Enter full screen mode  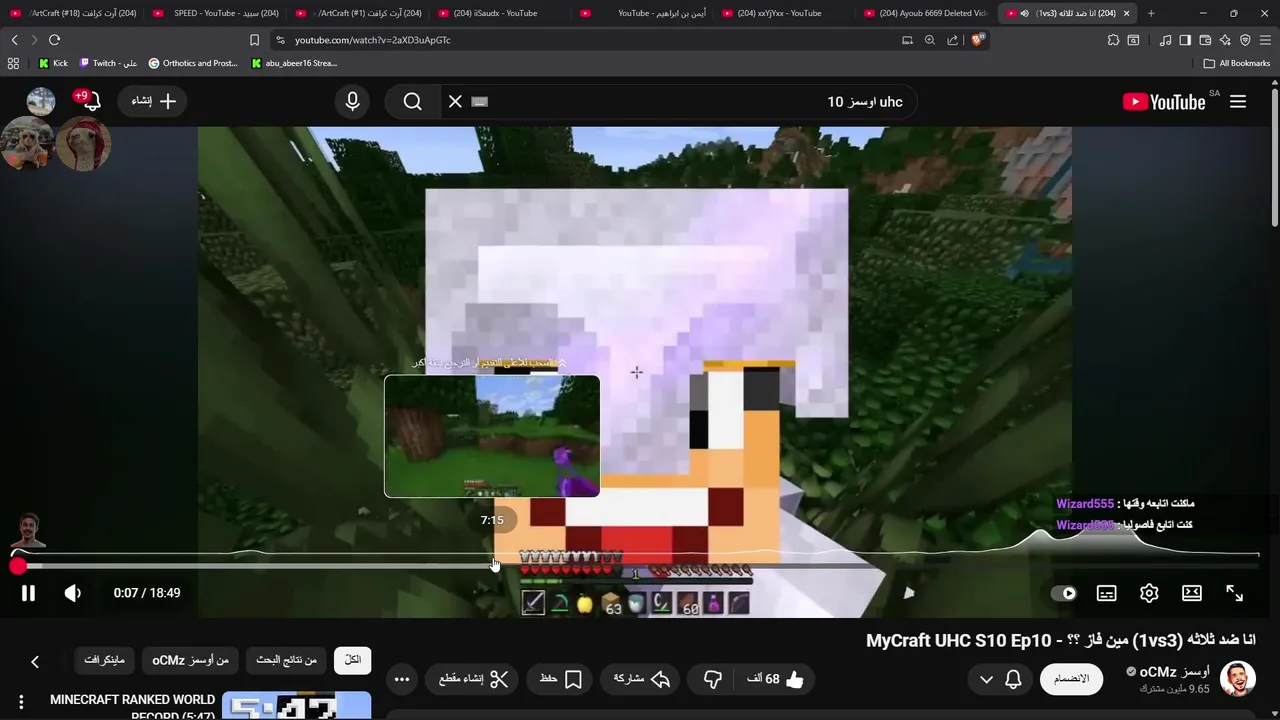(x=1235, y=593)
